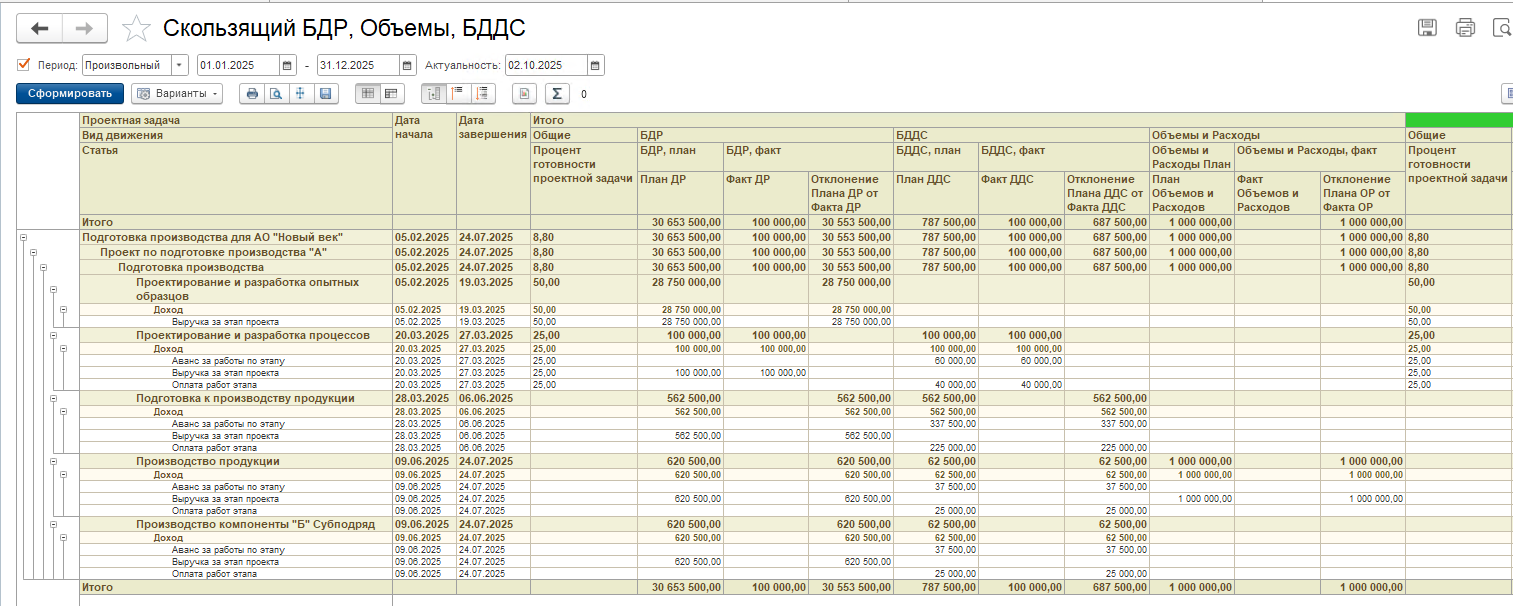
Task: Collapse Подготовка производства для АО "Новый век"
Action: point(23,238)
